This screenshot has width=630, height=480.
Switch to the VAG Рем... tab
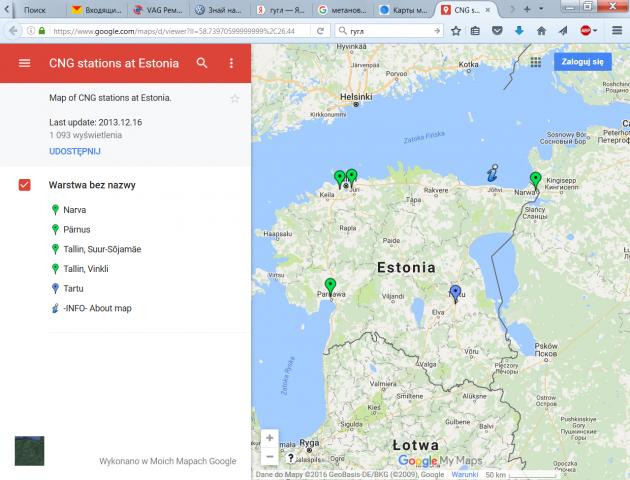[x=159, y=10]
